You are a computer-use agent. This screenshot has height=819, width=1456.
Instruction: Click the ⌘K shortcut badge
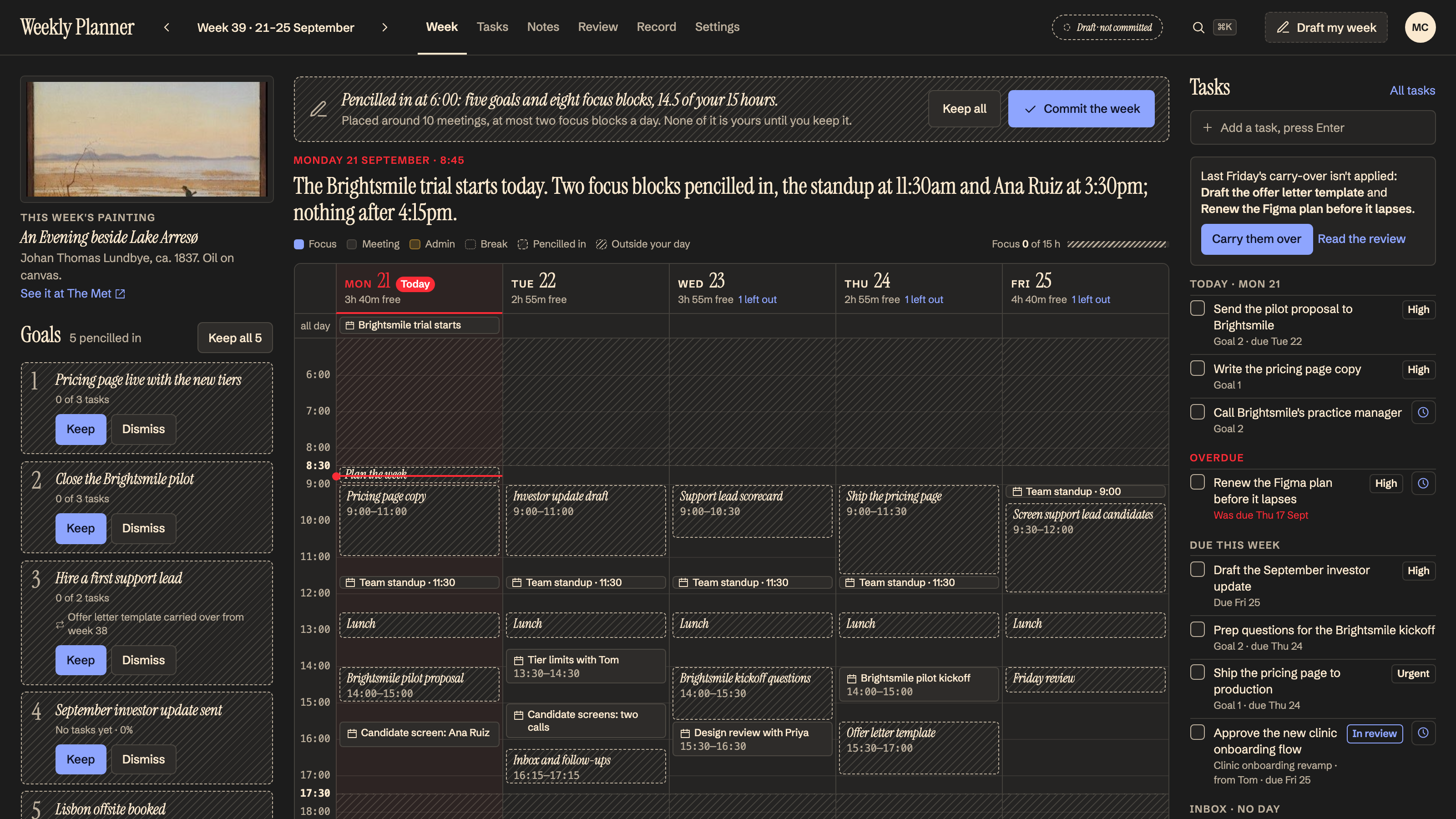[1224, 27]
